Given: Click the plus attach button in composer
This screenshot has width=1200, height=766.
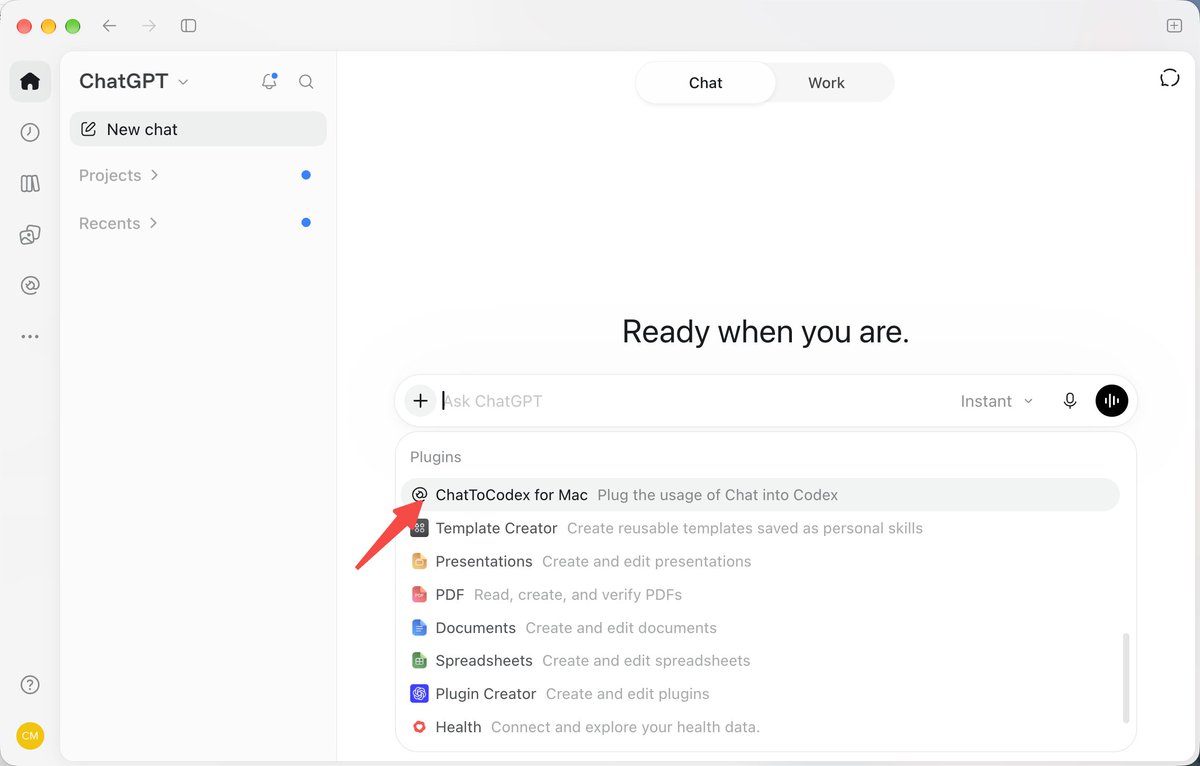Looking at the screenshot, I should 420,401.
